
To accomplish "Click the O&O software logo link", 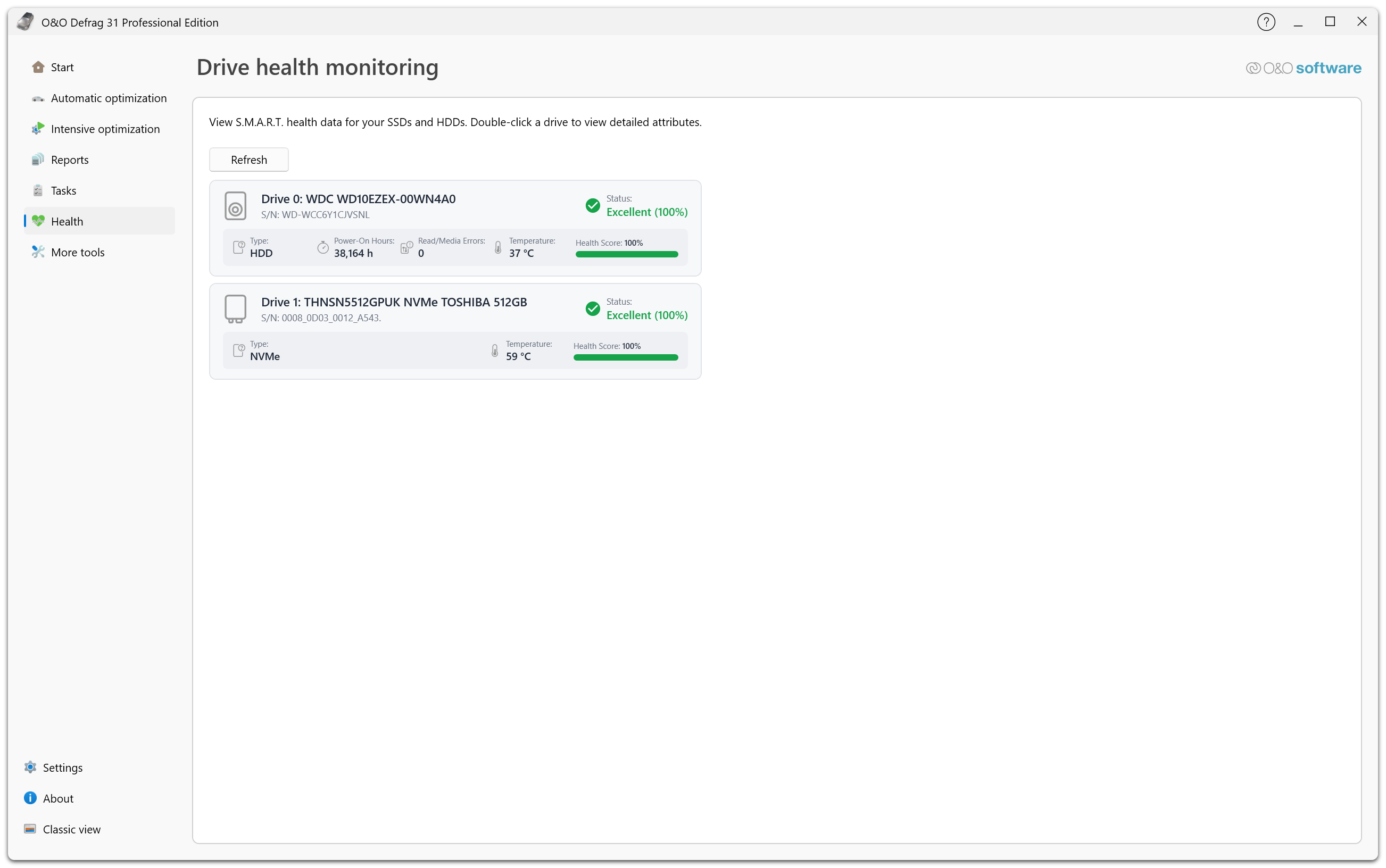I will pyautogui.click(x=1303, y=68).
